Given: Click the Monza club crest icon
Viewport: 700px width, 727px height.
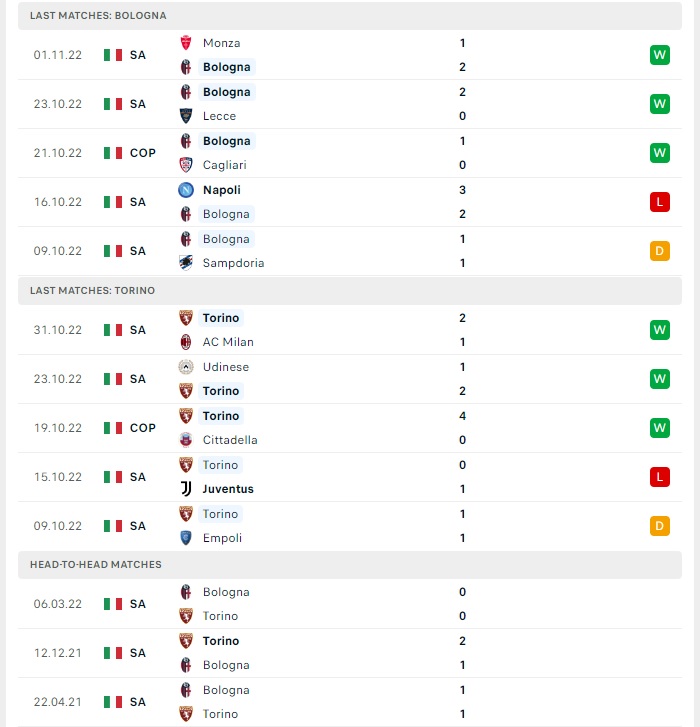Looking at the screenshot, I should [186, 43].
